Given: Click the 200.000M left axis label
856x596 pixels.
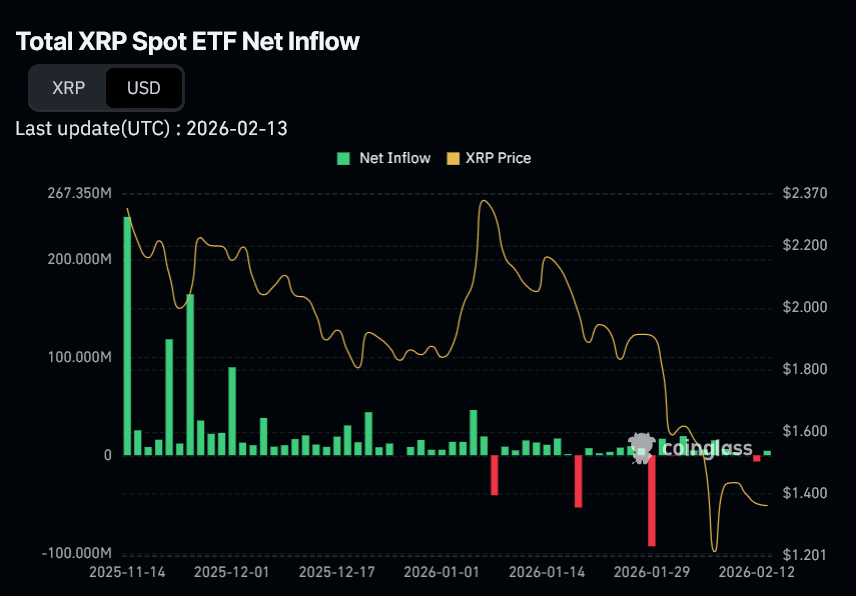Looking at the screenshot, I should tap(79, 259).
